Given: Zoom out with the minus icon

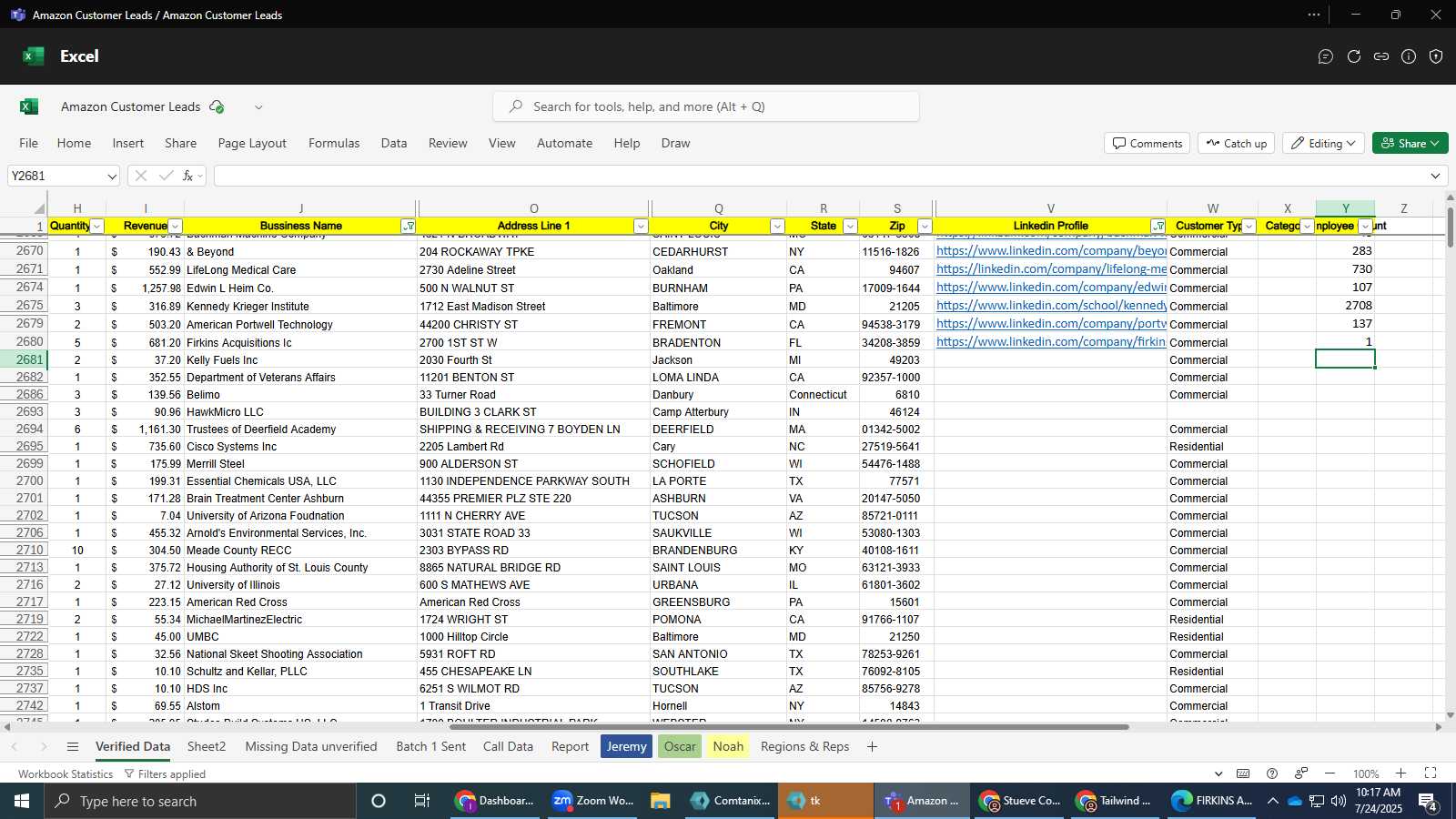Looking at the screenshot, I should (1330, 773).
